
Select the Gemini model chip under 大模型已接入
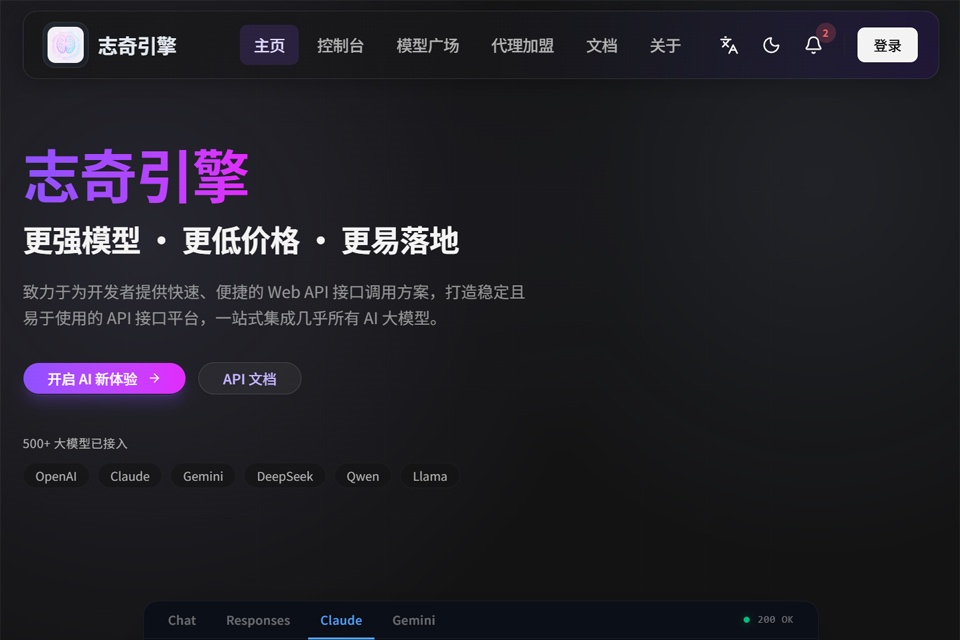203,476
